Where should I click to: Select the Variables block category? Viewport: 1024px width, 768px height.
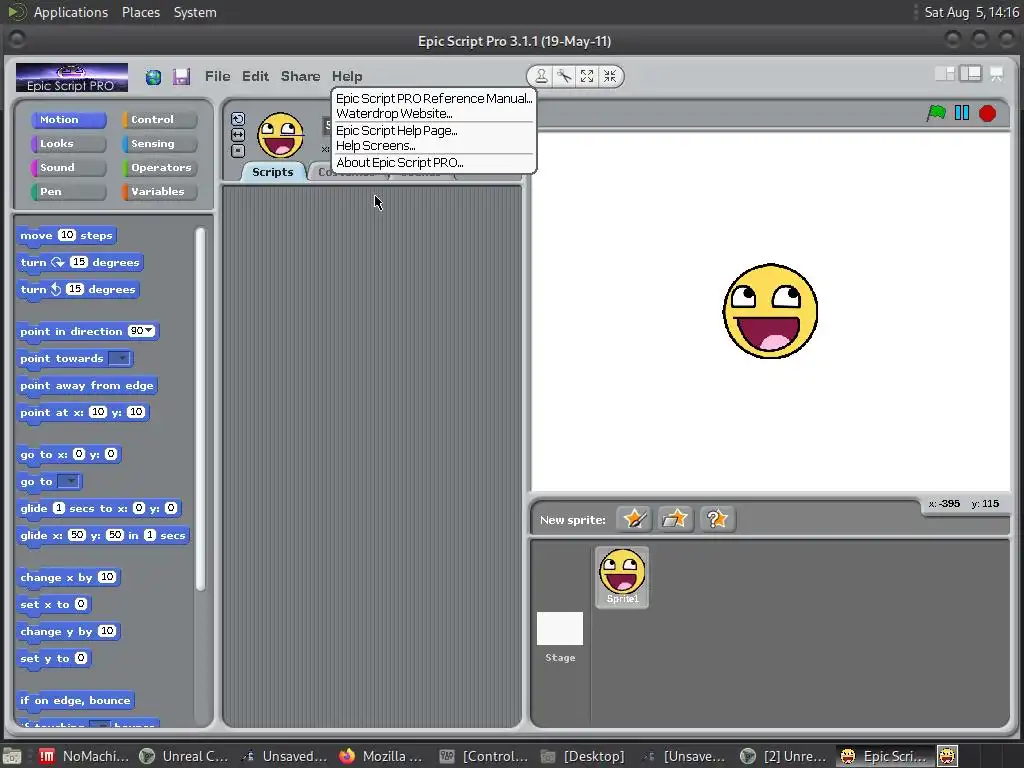click(159, 192)
